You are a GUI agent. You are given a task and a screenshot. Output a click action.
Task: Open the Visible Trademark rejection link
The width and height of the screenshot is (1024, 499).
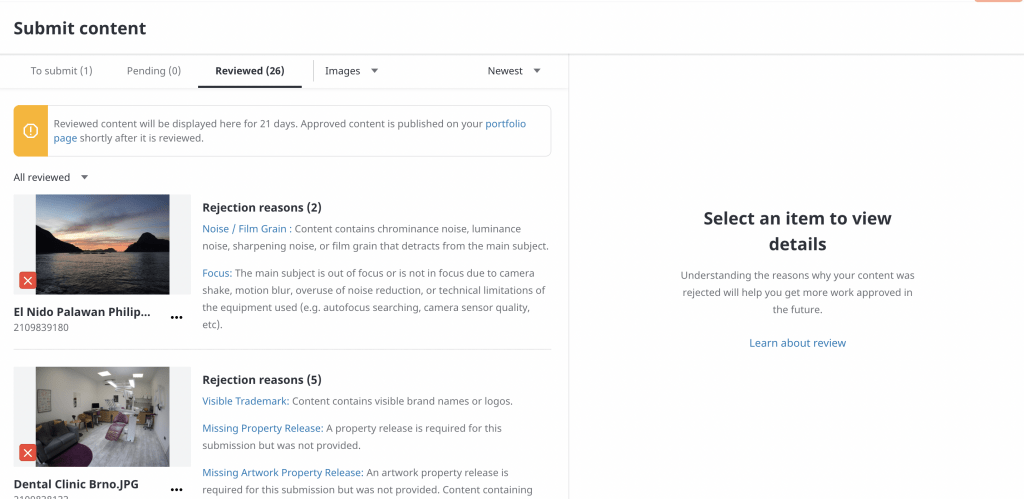[245, 401]
